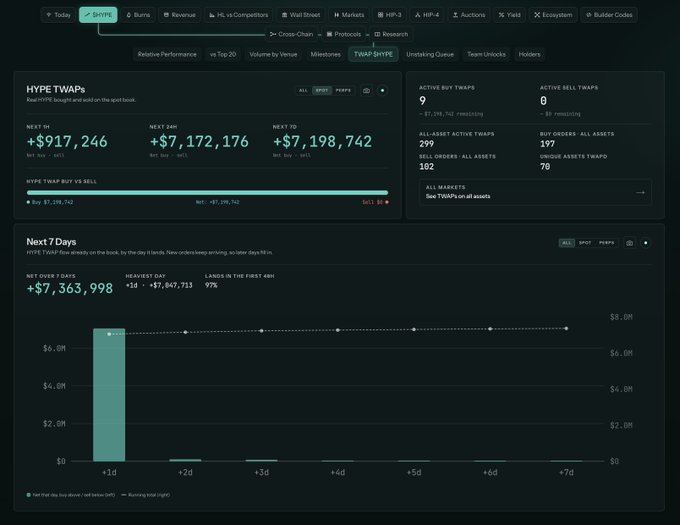Select the Cross-Chain sub-tab
This screenshot has height=525, width=680.
291,34
